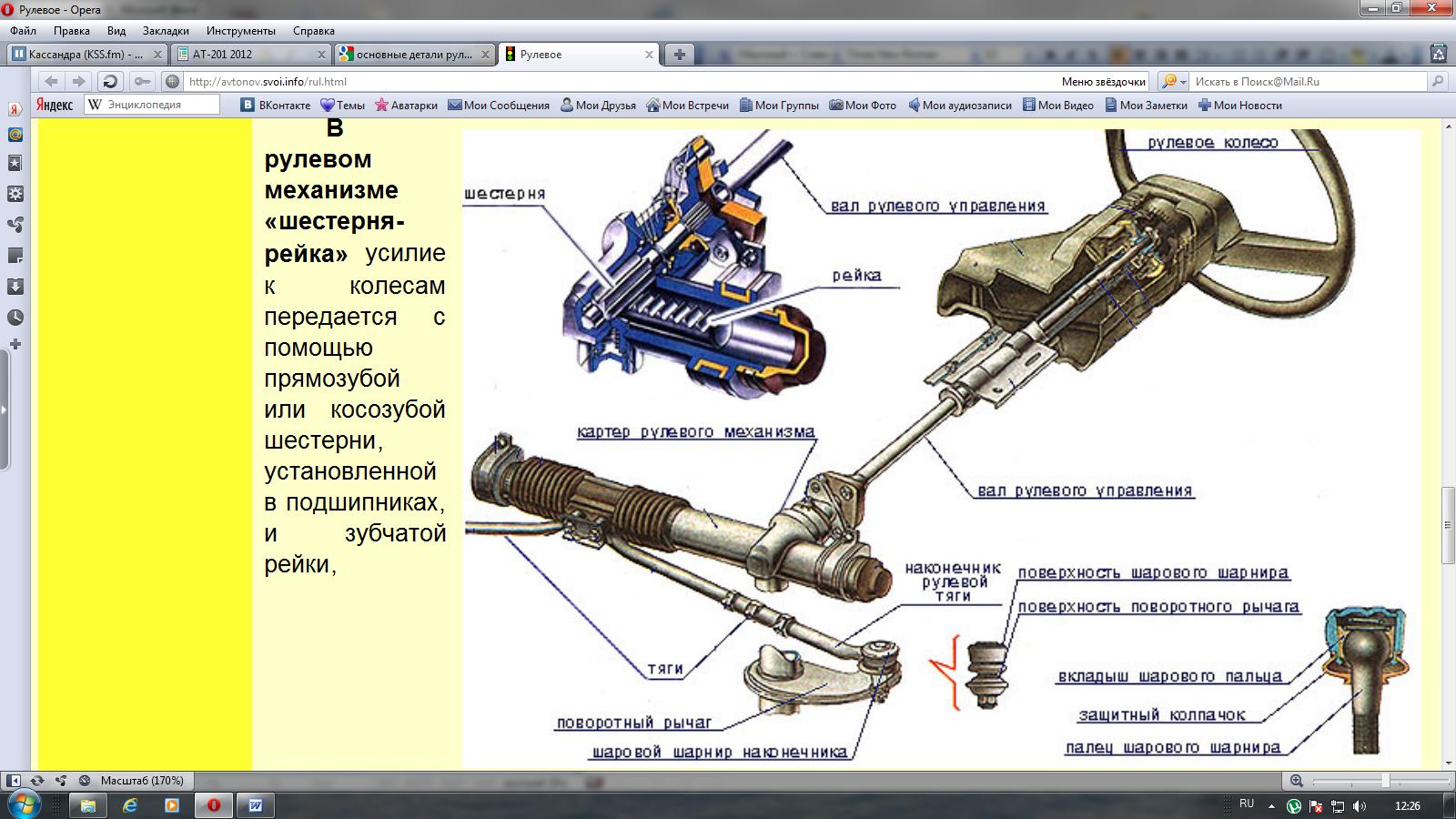Open the Downloads panel in sidebar
Screen dimensions: 1456x819
point(15,287)
